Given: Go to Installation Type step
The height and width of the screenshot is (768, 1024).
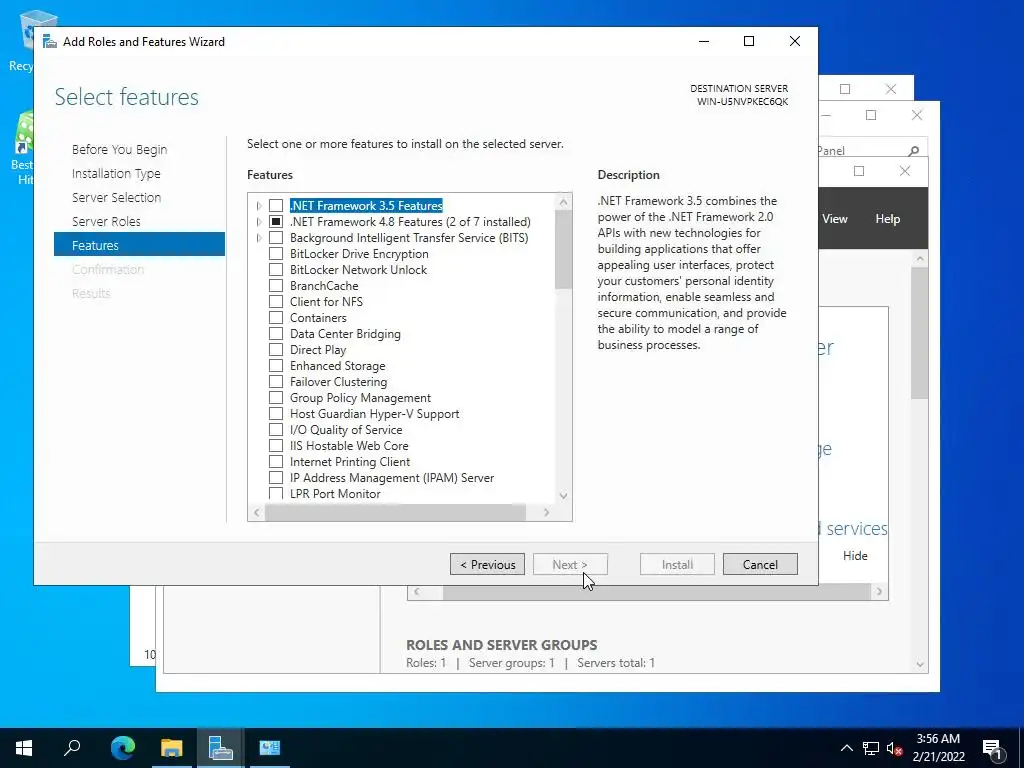Looking at the screenshot, I should (x=116, y=174).
